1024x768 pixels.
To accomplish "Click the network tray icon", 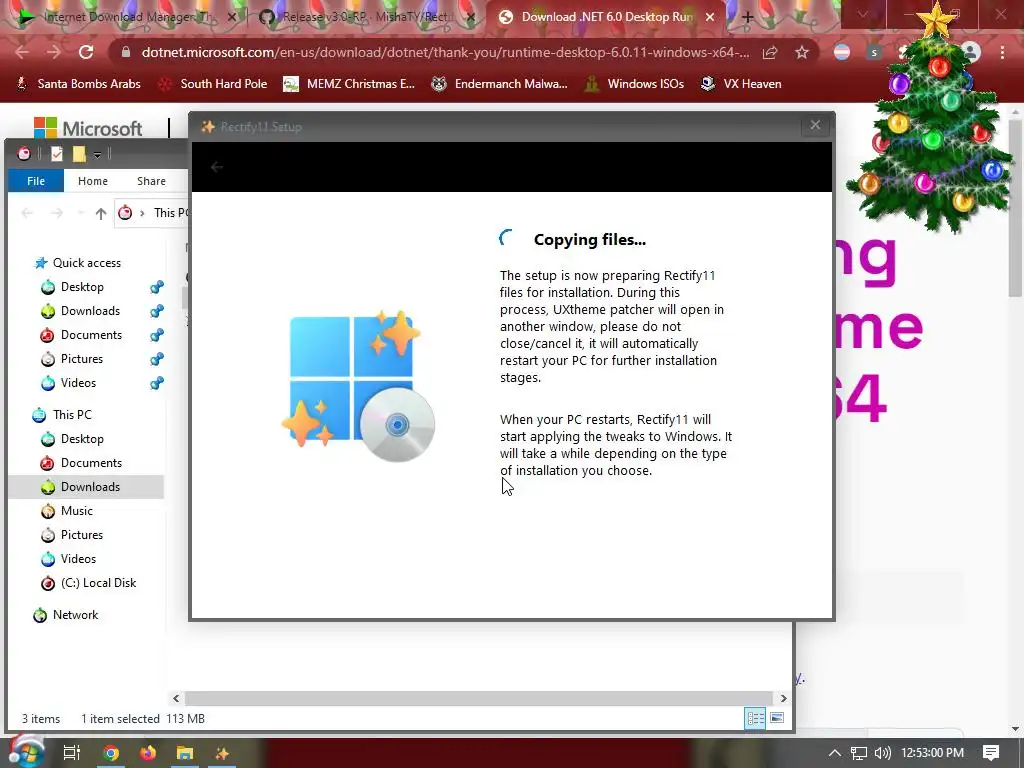I will [859, 753].
